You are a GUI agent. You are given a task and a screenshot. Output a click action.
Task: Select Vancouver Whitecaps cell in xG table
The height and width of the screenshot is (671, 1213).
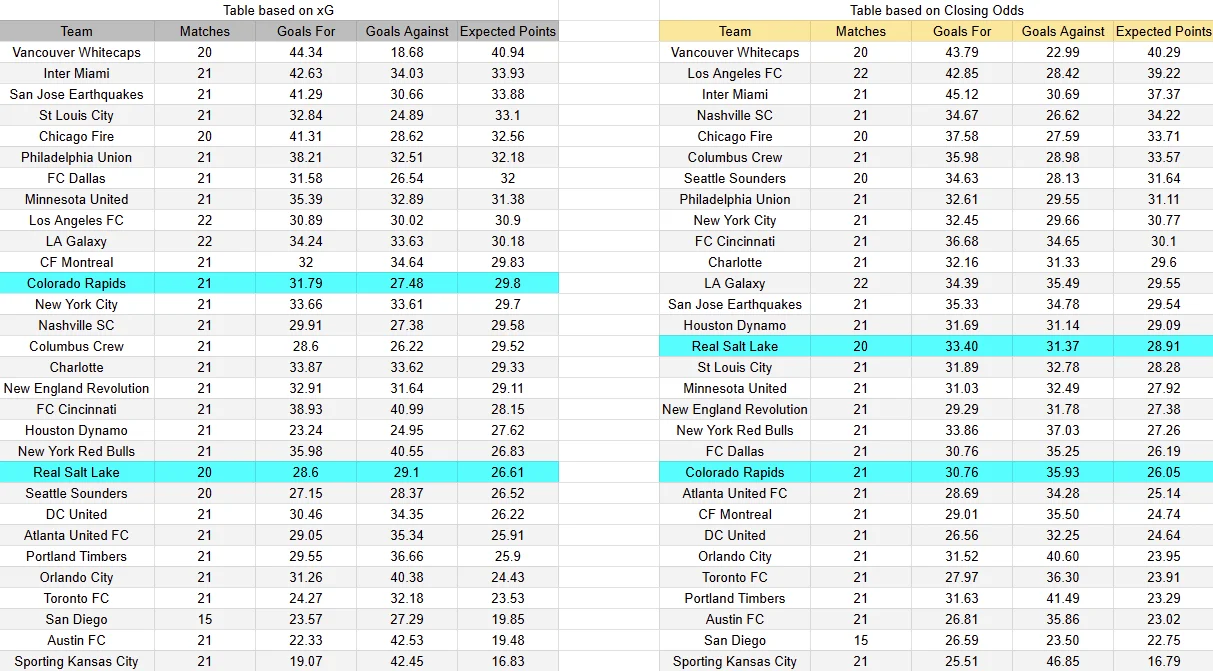77,52
